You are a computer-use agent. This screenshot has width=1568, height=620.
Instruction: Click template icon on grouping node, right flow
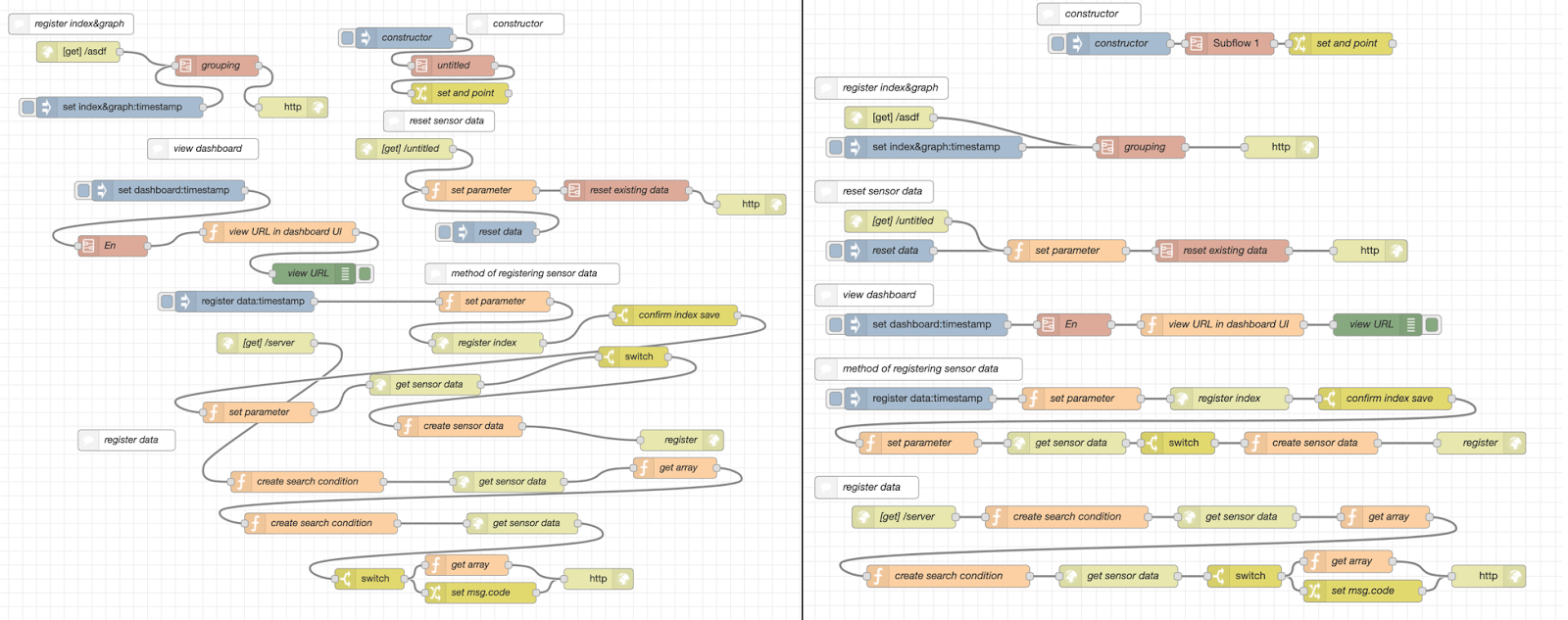(1107, 147)
